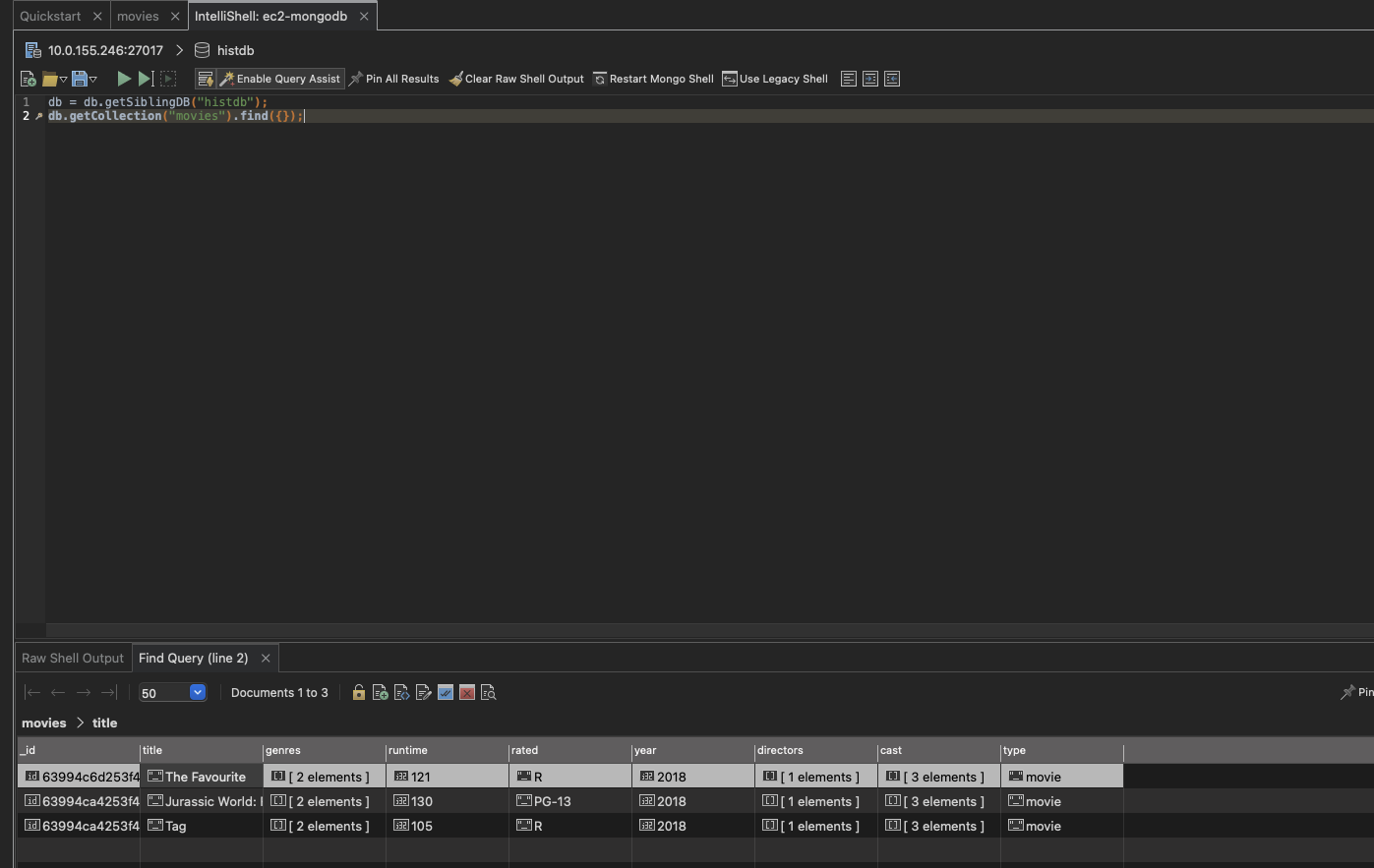Close the Find Query (line 2) tab
This screenshot has height=868, width=1374.
click(266, 658)
